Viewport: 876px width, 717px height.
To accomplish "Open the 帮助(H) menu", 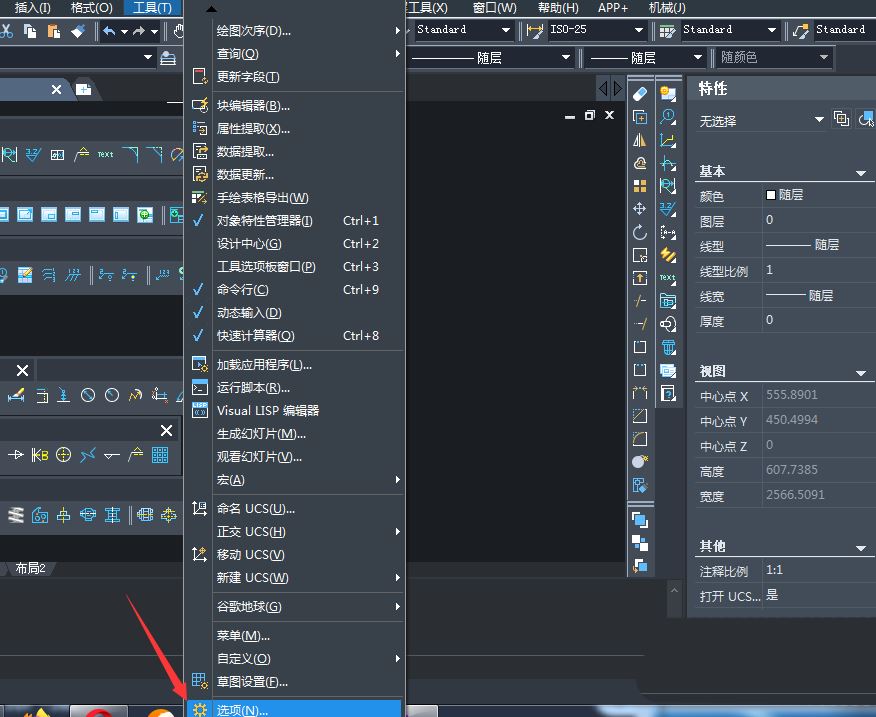I will pyautogui.click(x=558, y=8).
